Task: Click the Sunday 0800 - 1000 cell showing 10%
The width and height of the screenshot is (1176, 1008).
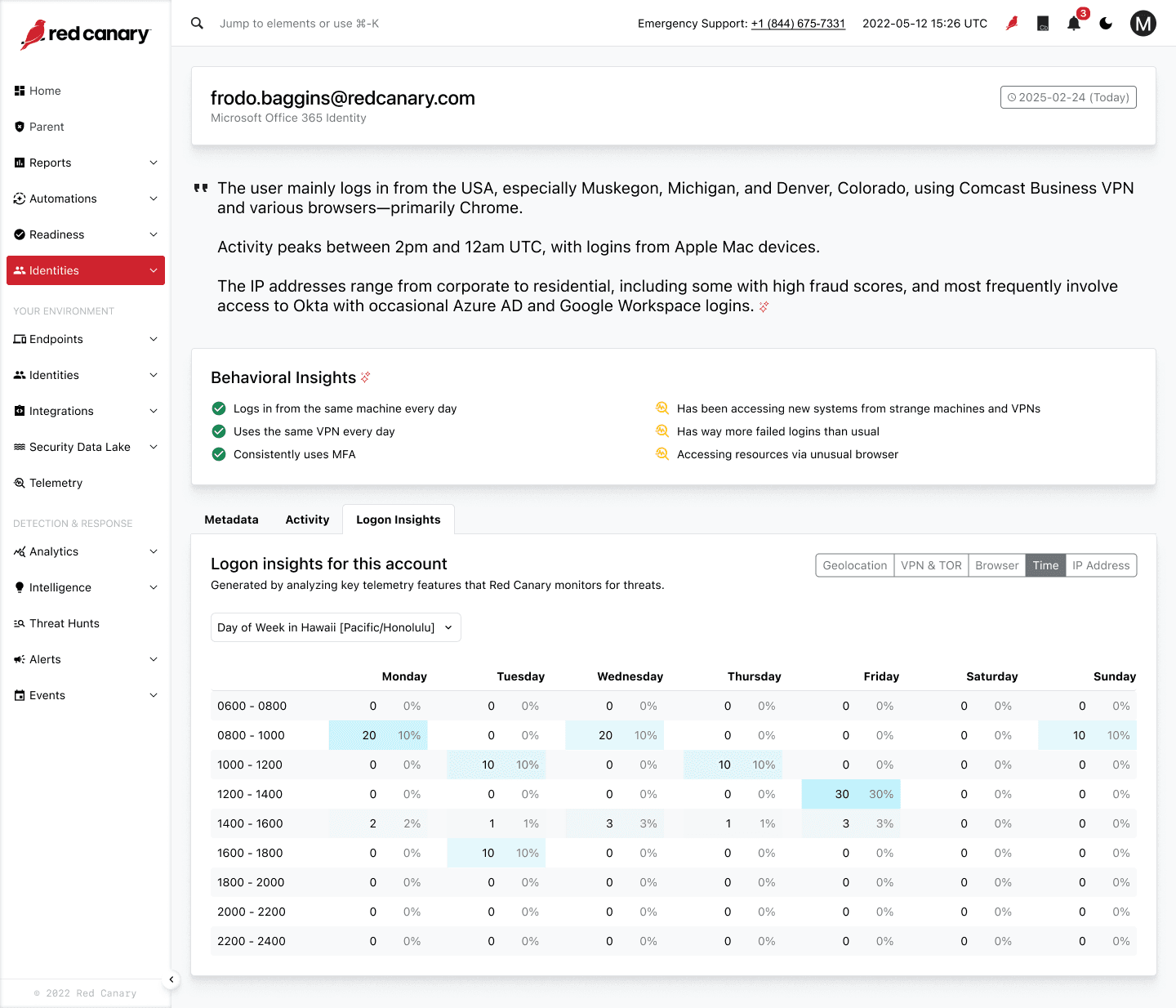Action: pyautogui.click(x=1088, y=735)
